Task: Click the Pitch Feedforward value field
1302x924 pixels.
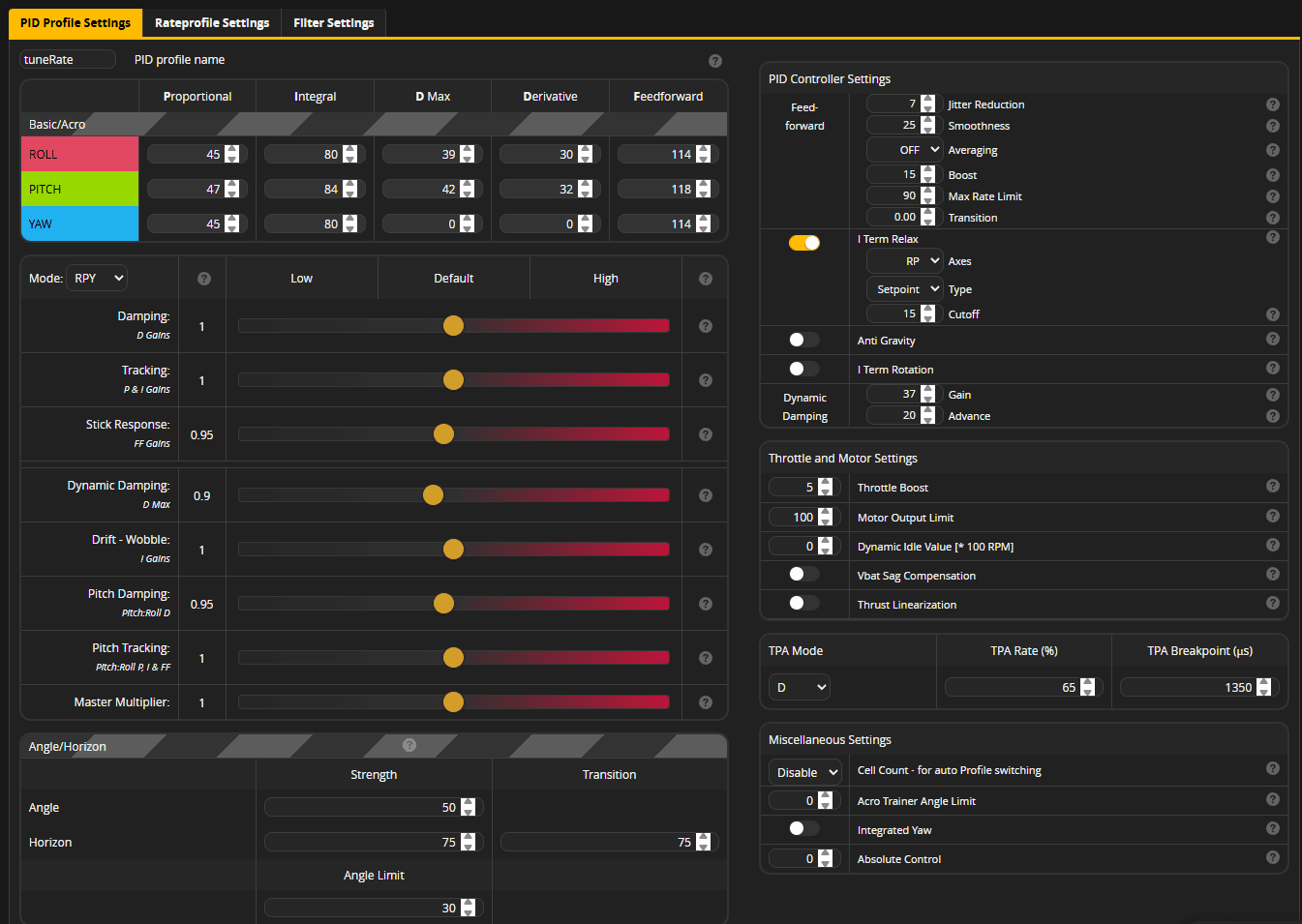Action: pyautogui.click(x=667, y=190)
